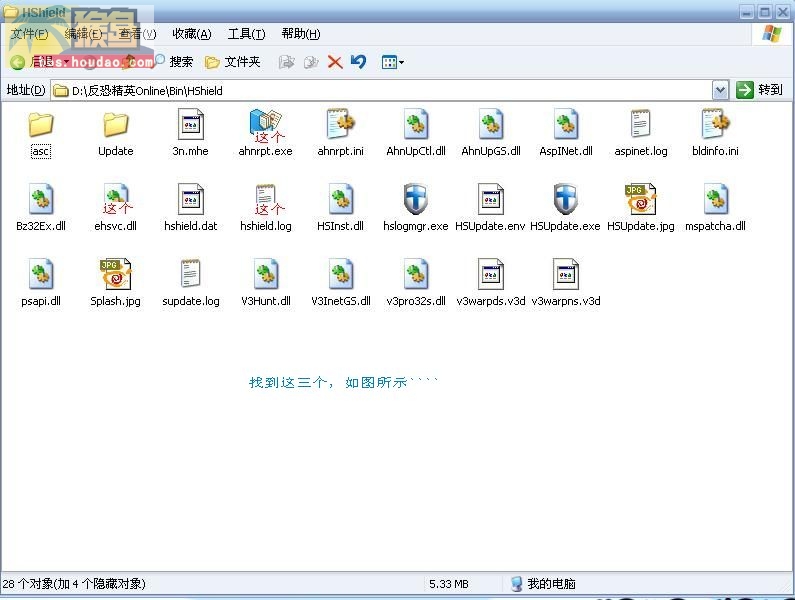The height and width of the screenshot is (600, 795).
Task: Click the ahnrpt.exe file name label
Action: (x=266, y=151)
